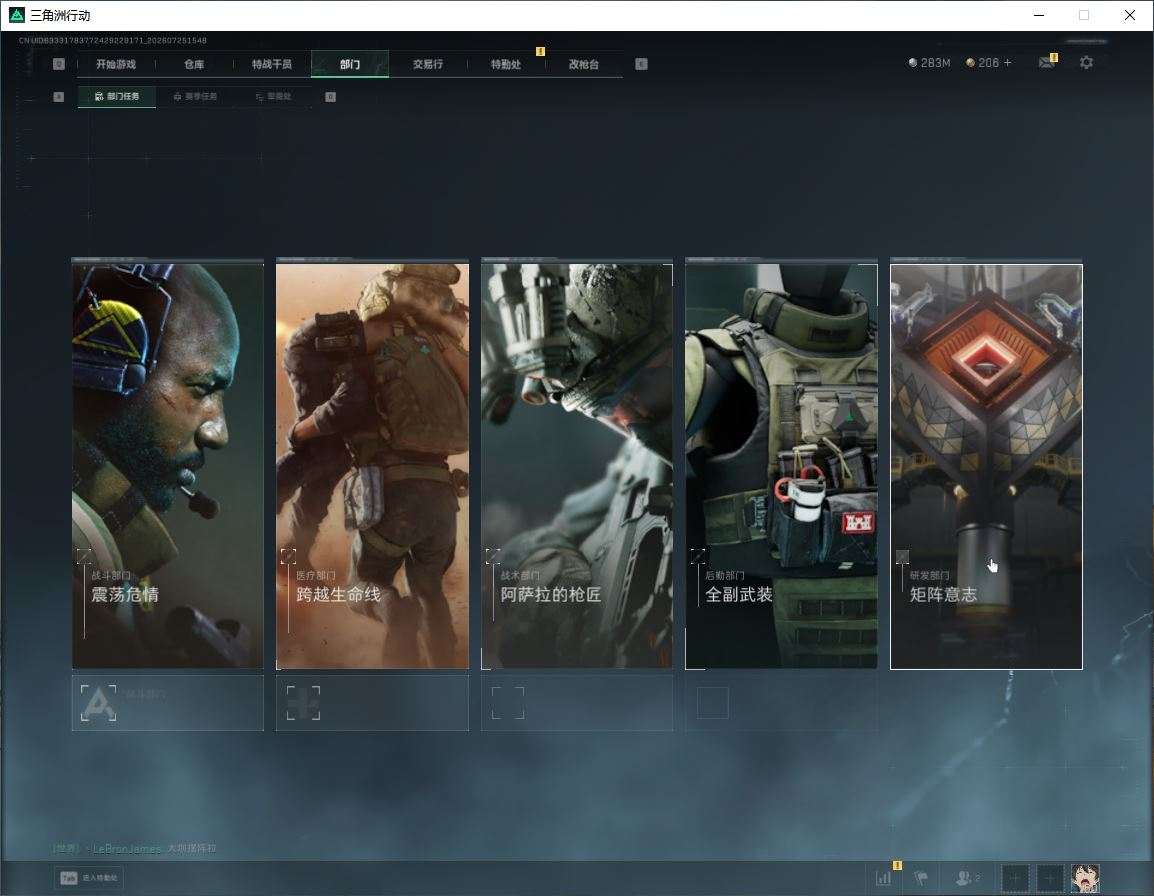This screenshot has height=896, width=1154.
Task: Click the Q key hint left of 开始游戏
Action: (x=59, y=64)
